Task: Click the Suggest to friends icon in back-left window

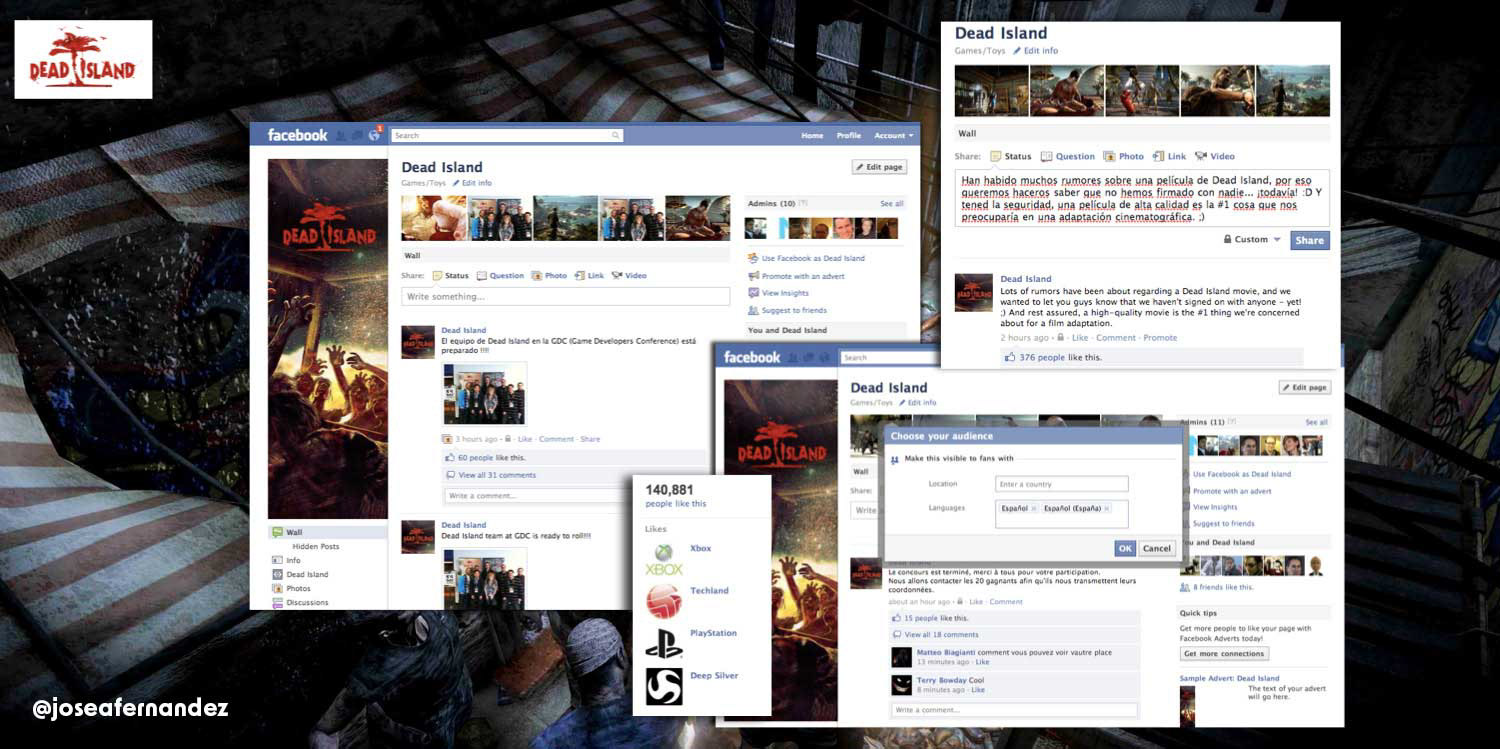Action: pos(753,310)
